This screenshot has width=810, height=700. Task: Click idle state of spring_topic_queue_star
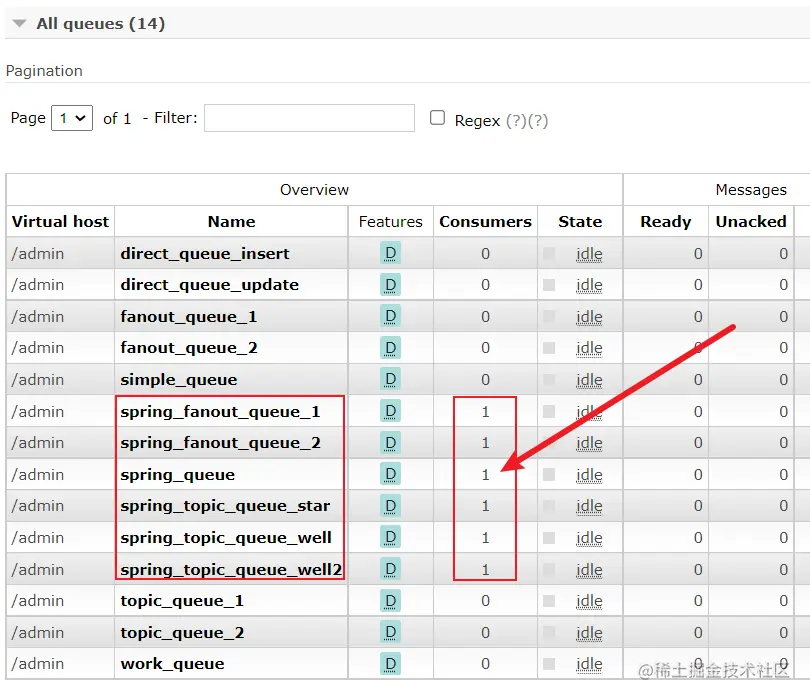pos(589,506)
